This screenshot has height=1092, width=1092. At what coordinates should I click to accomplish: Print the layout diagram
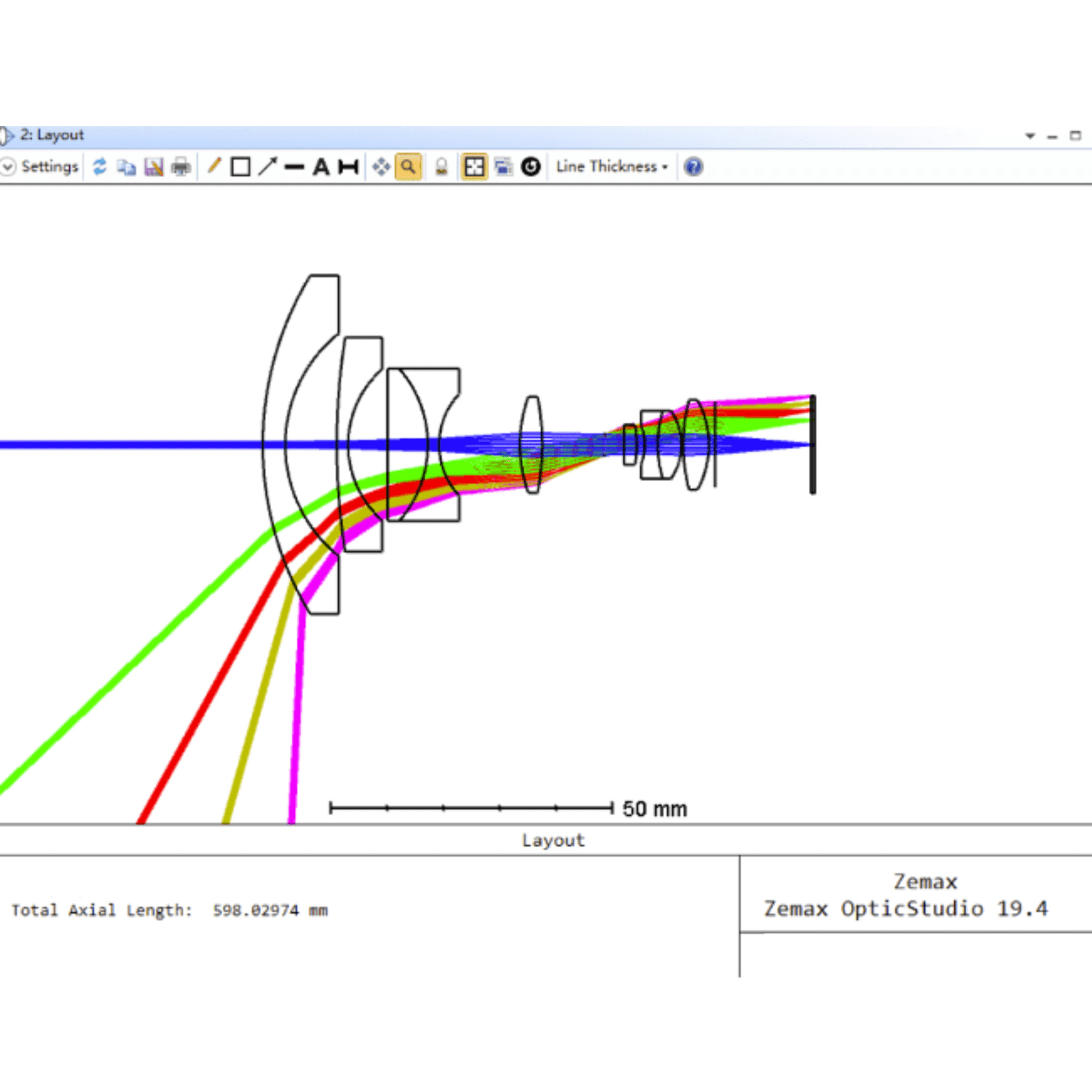coord(180,167)
